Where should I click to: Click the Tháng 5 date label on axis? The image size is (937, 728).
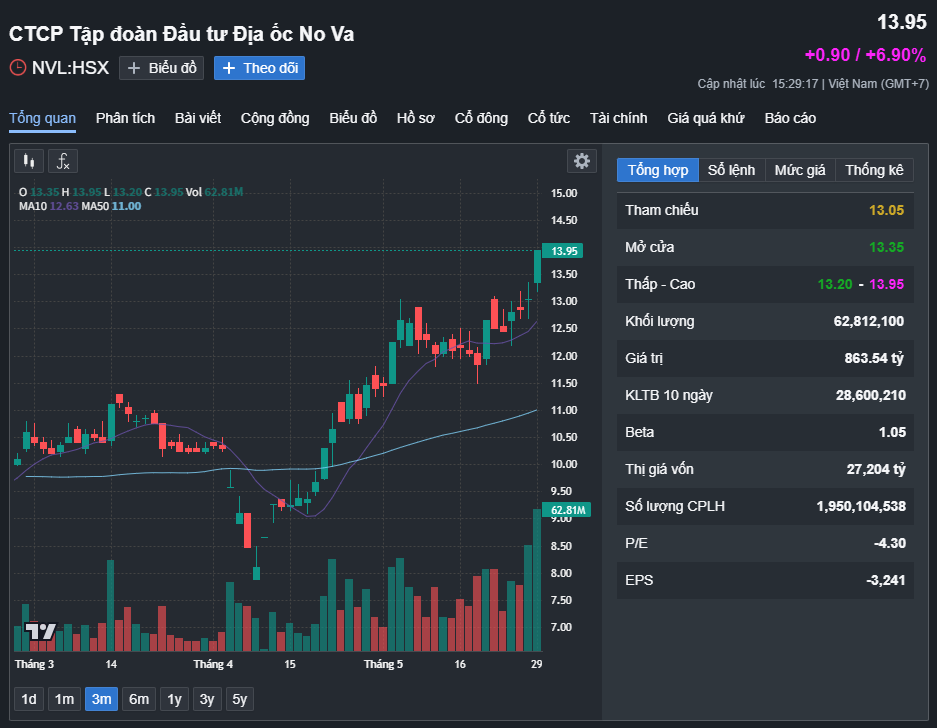384,664
